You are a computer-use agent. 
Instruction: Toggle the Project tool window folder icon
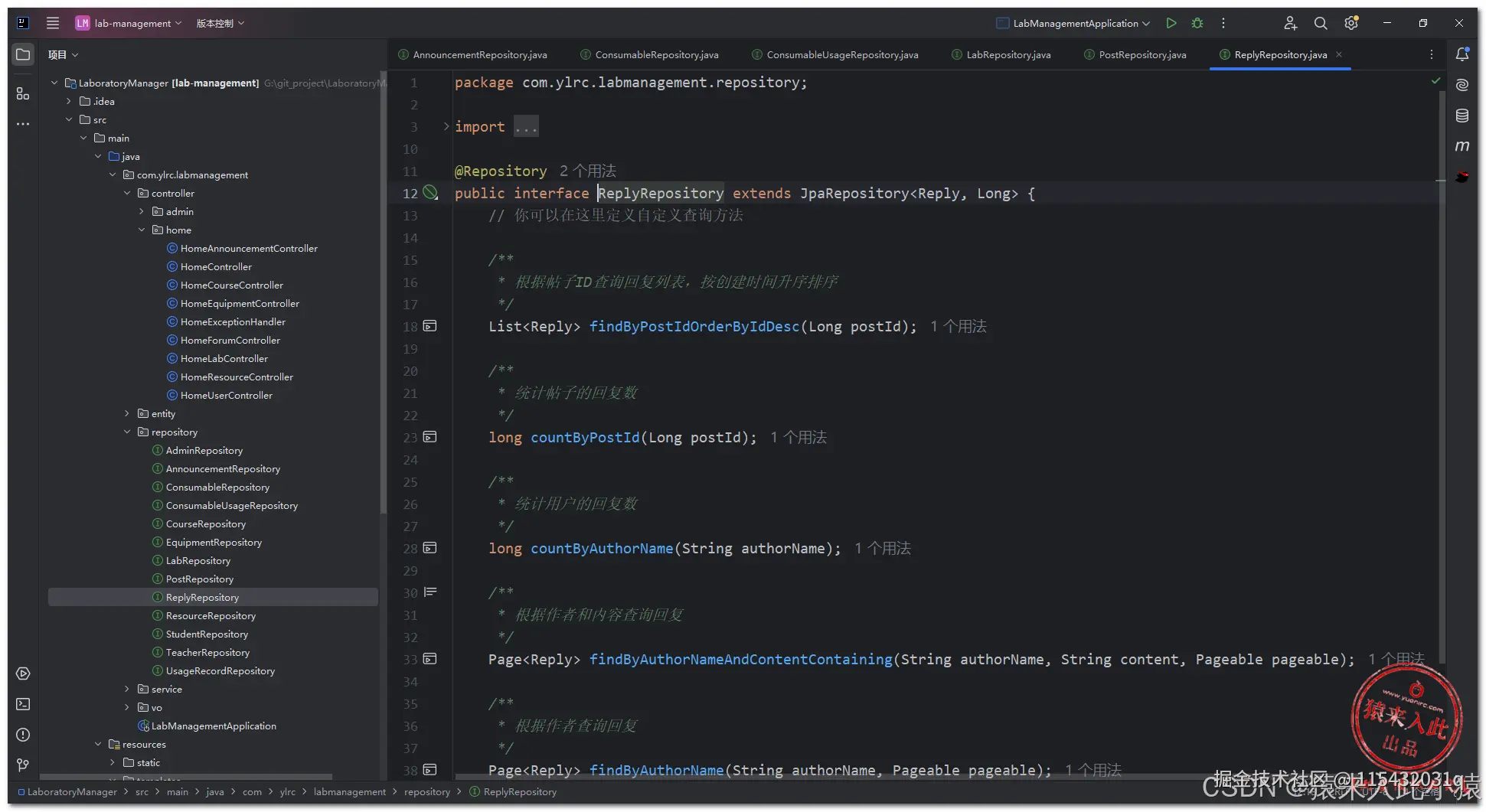(x=23, y=54)
